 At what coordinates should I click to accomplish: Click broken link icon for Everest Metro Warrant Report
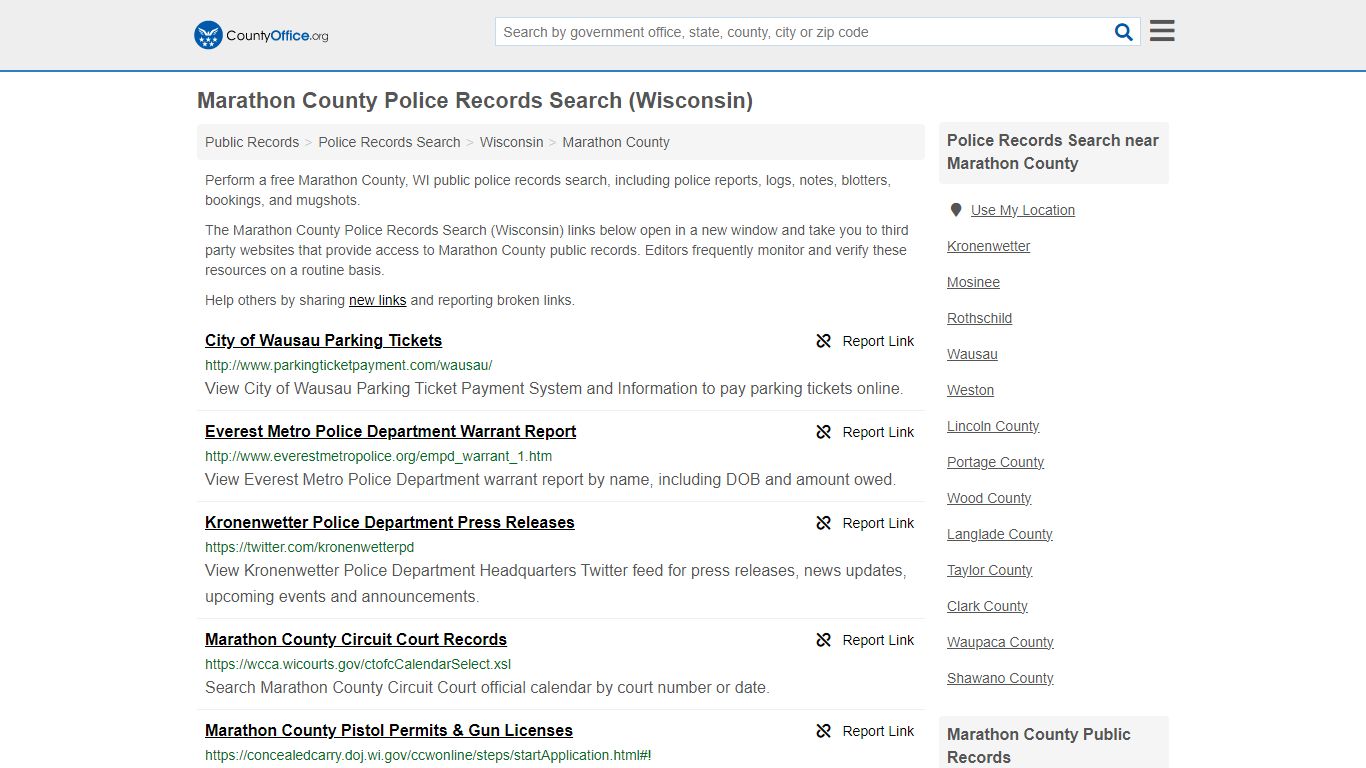[824, 432]
